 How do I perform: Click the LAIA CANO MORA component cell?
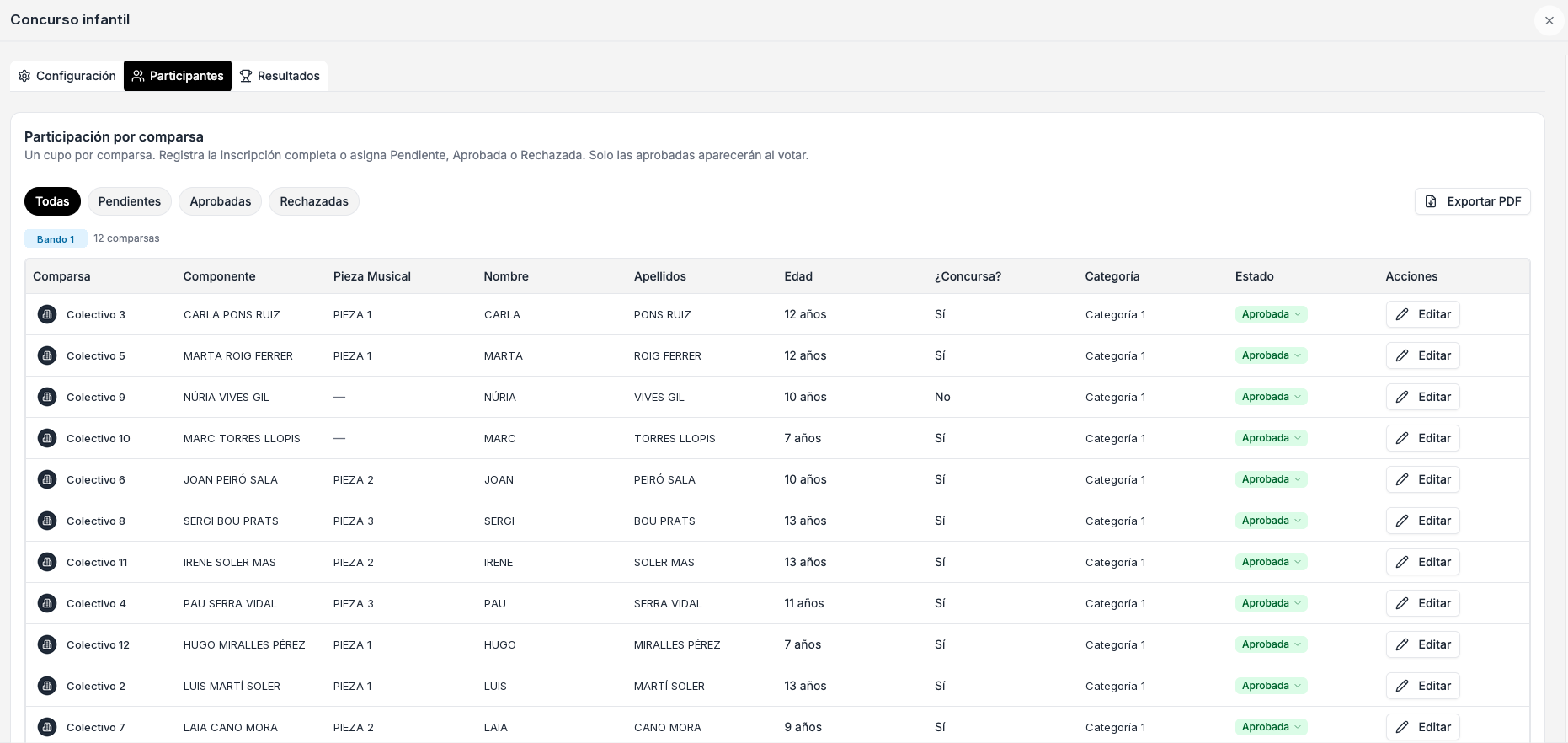coord(231,727)
